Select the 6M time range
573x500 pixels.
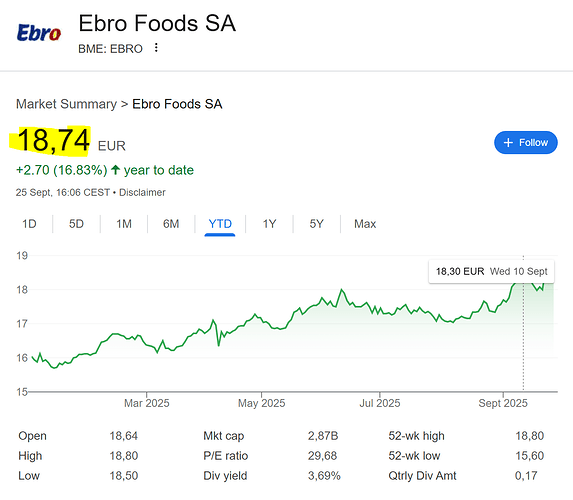[x=171, y=224]
